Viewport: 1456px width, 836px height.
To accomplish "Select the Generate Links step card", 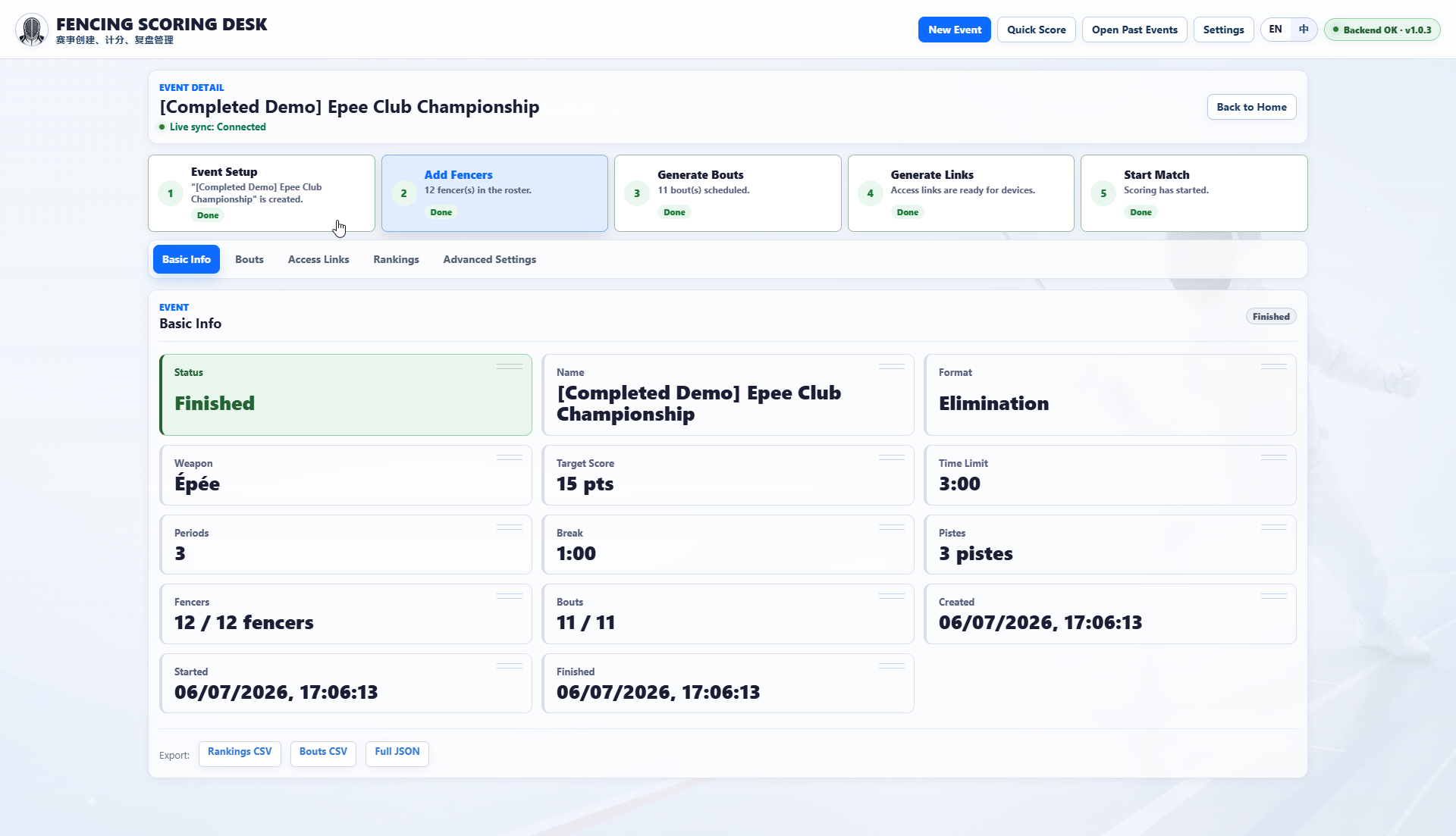I will tap(961, 193).
